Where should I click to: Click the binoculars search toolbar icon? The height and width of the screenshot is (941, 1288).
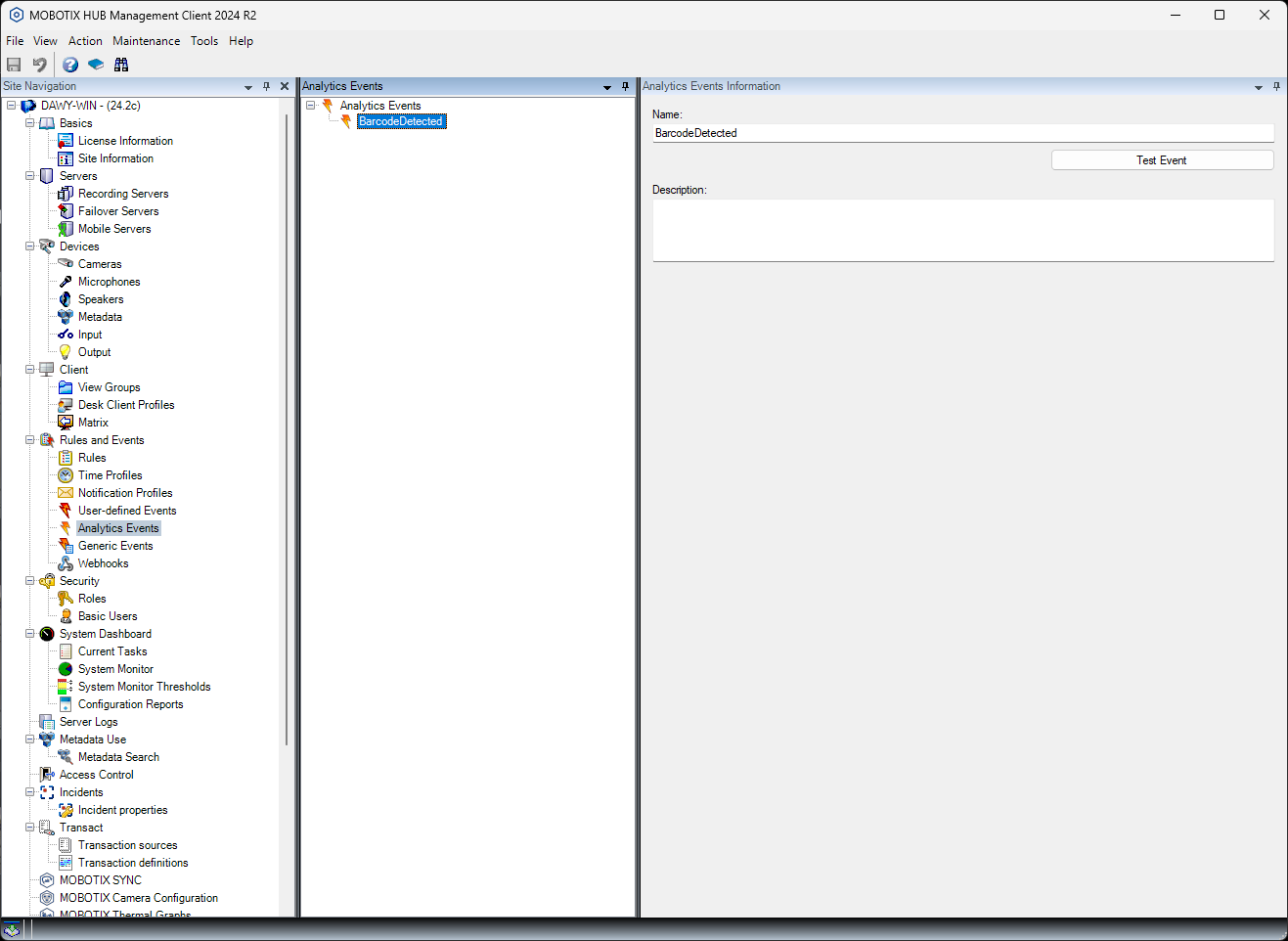click(121, 65)
